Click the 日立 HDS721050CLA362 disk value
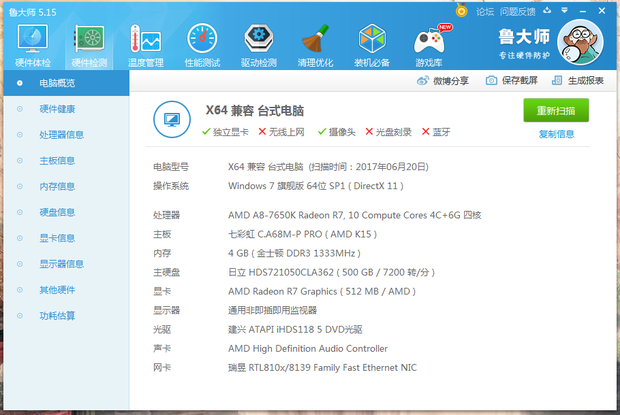This screenshot has width=620, height=415. coord(331,272)
